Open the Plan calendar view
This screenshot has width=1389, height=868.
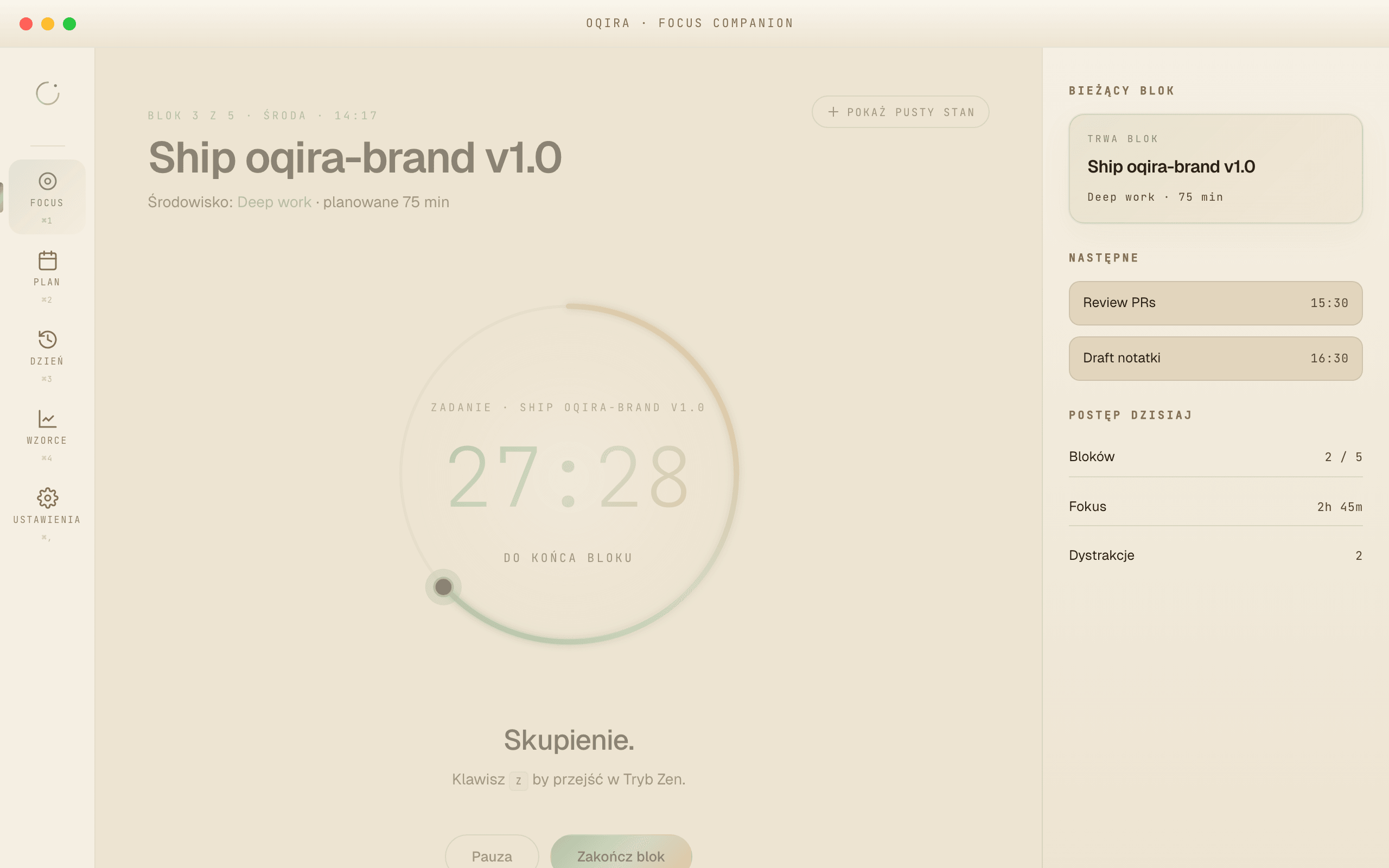click(x=47, y=276)
